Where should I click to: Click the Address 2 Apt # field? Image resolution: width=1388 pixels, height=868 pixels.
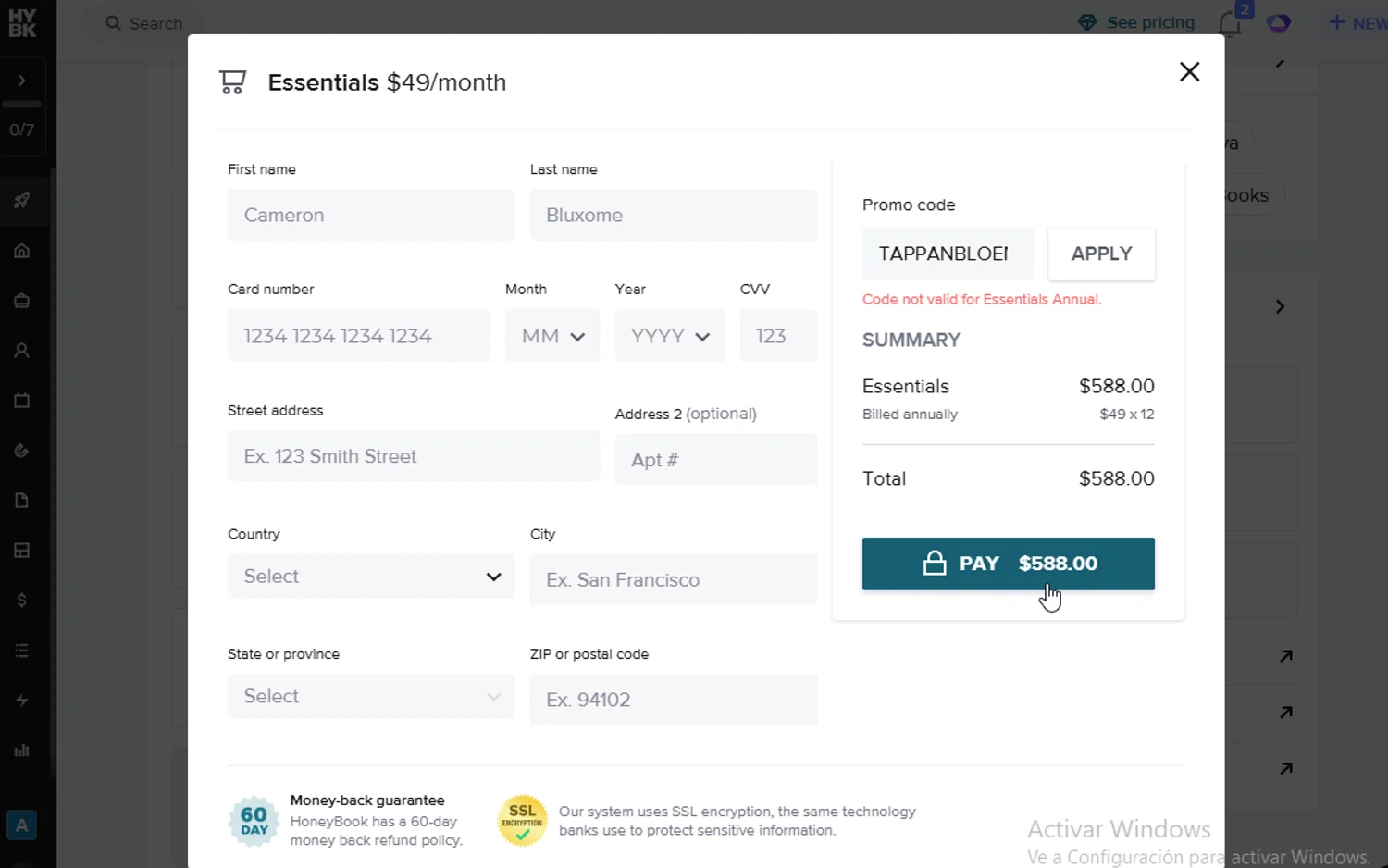[716, 460]
